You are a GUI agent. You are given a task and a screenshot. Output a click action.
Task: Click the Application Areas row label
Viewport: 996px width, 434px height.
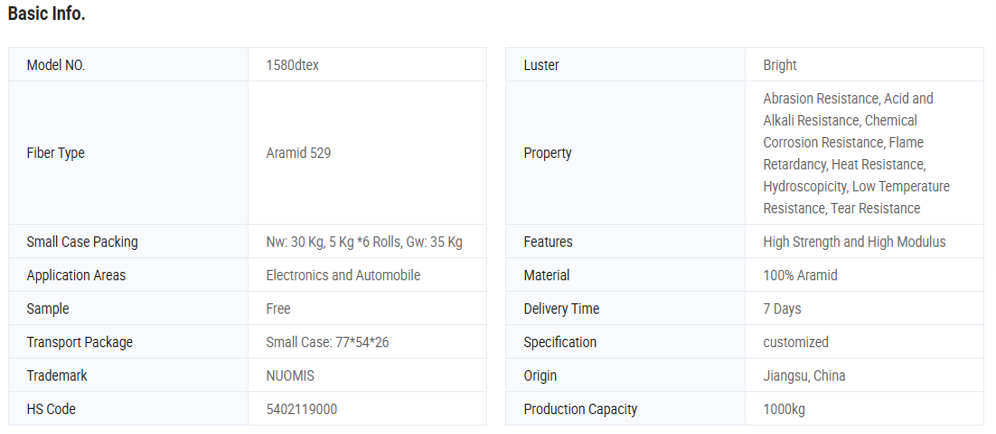[x=76, y=275]
